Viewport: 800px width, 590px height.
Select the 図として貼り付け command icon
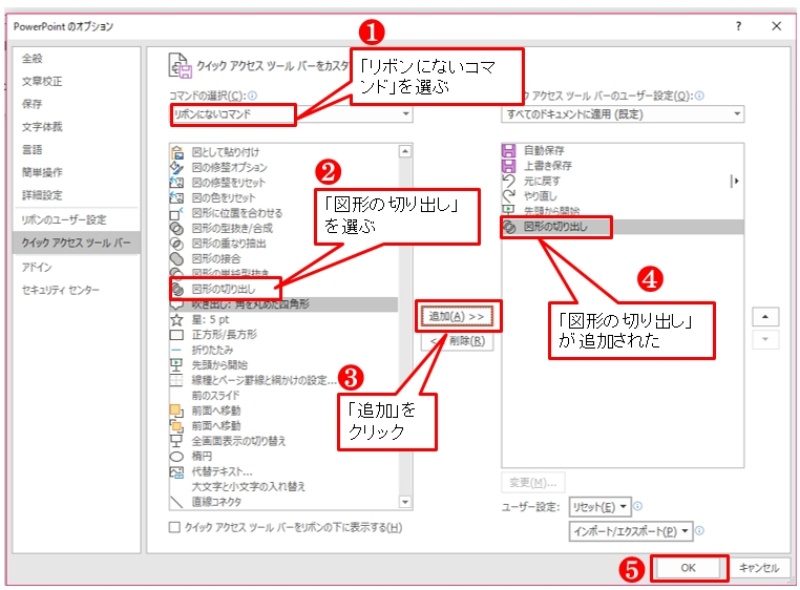click(x=177, y=152)
